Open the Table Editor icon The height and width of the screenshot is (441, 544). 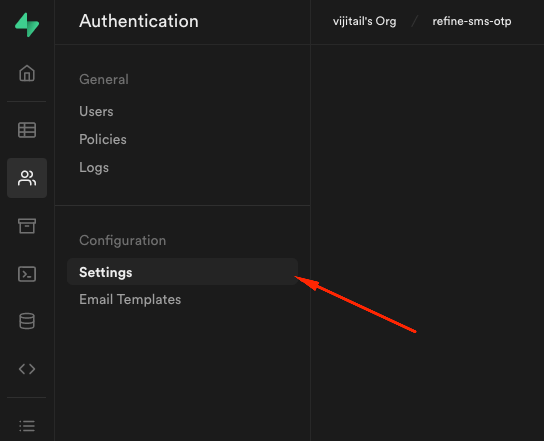click(x=27, y=130)
